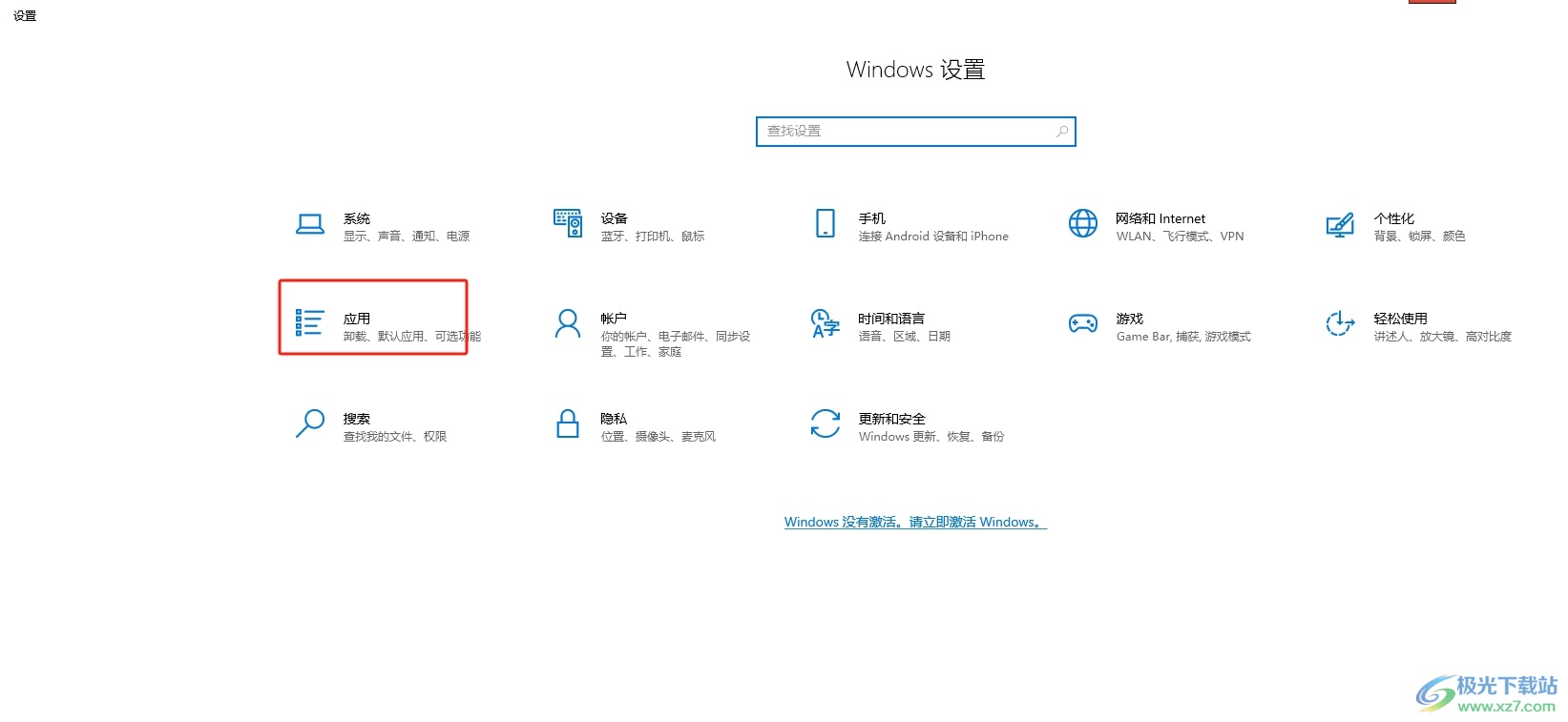Select the 隐私 category title
Screen dimensions: 1568x722
click(615, 419)
